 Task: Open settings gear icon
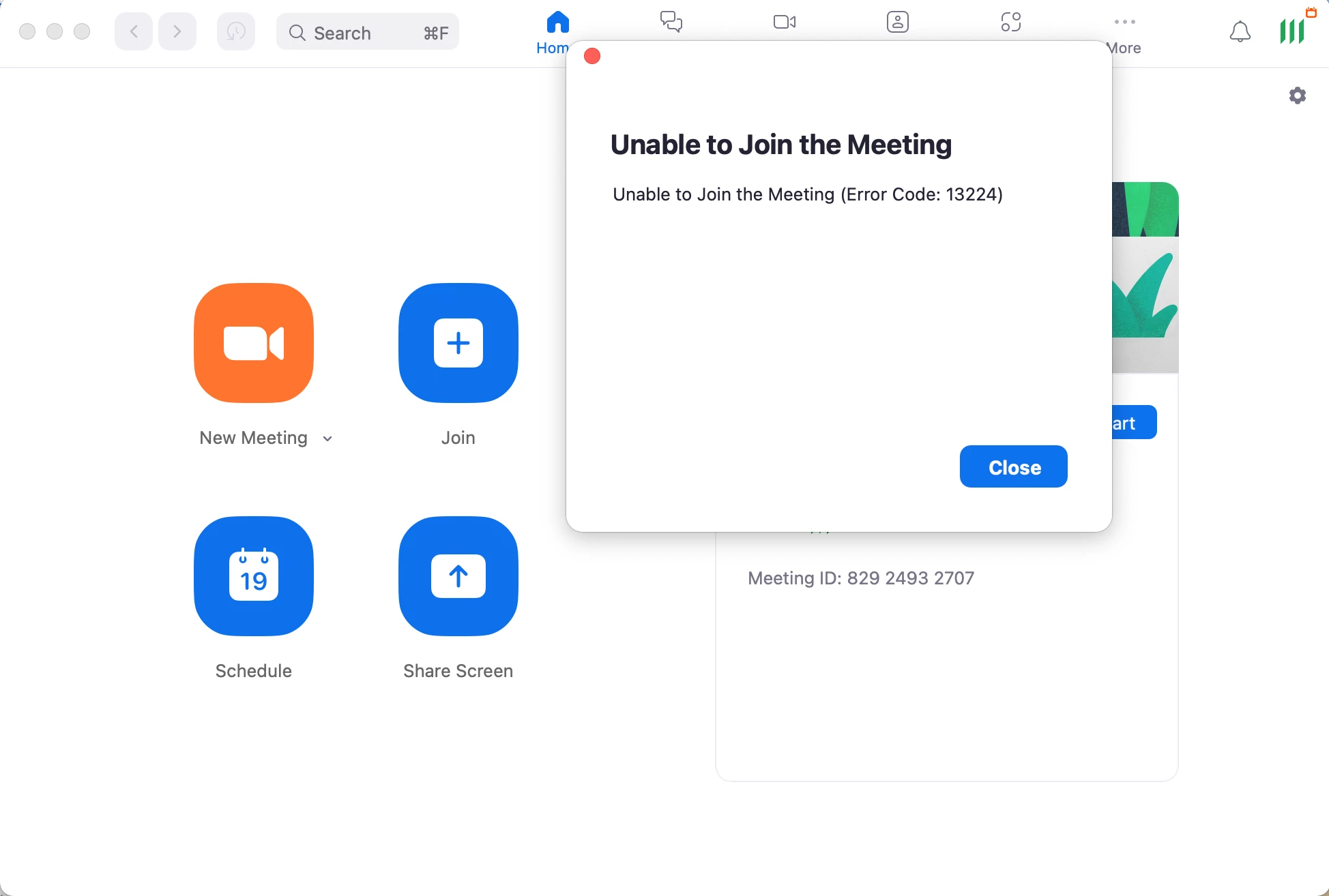1298,95
